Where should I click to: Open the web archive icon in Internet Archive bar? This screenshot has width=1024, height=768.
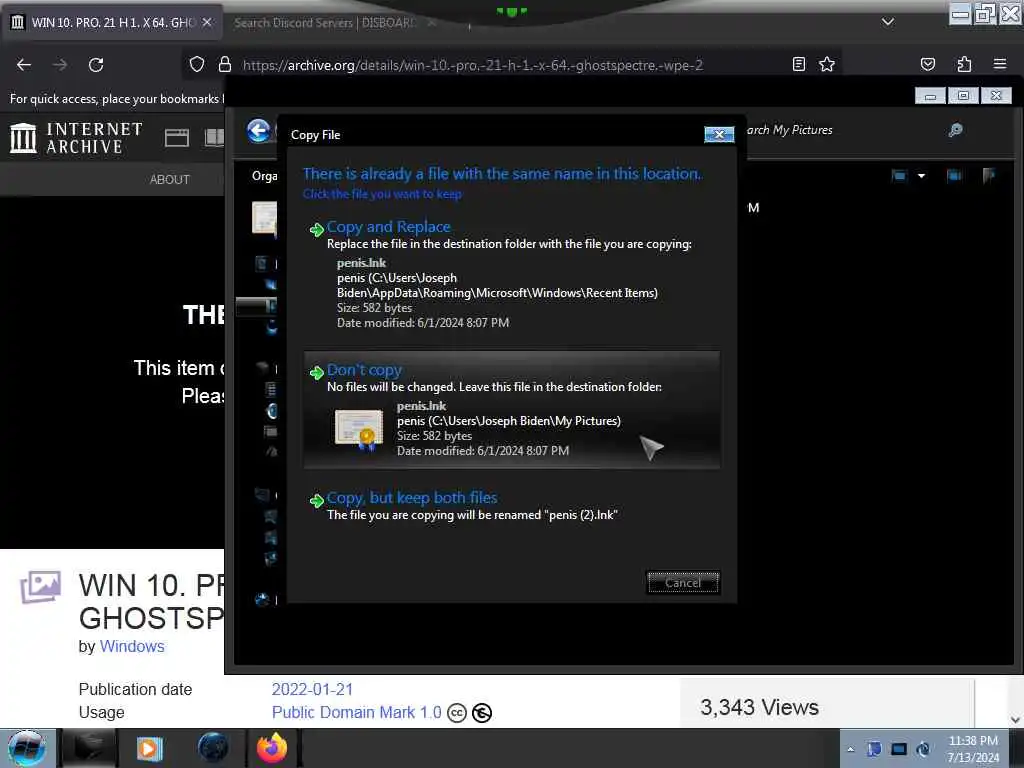click(x=176, y=137)
